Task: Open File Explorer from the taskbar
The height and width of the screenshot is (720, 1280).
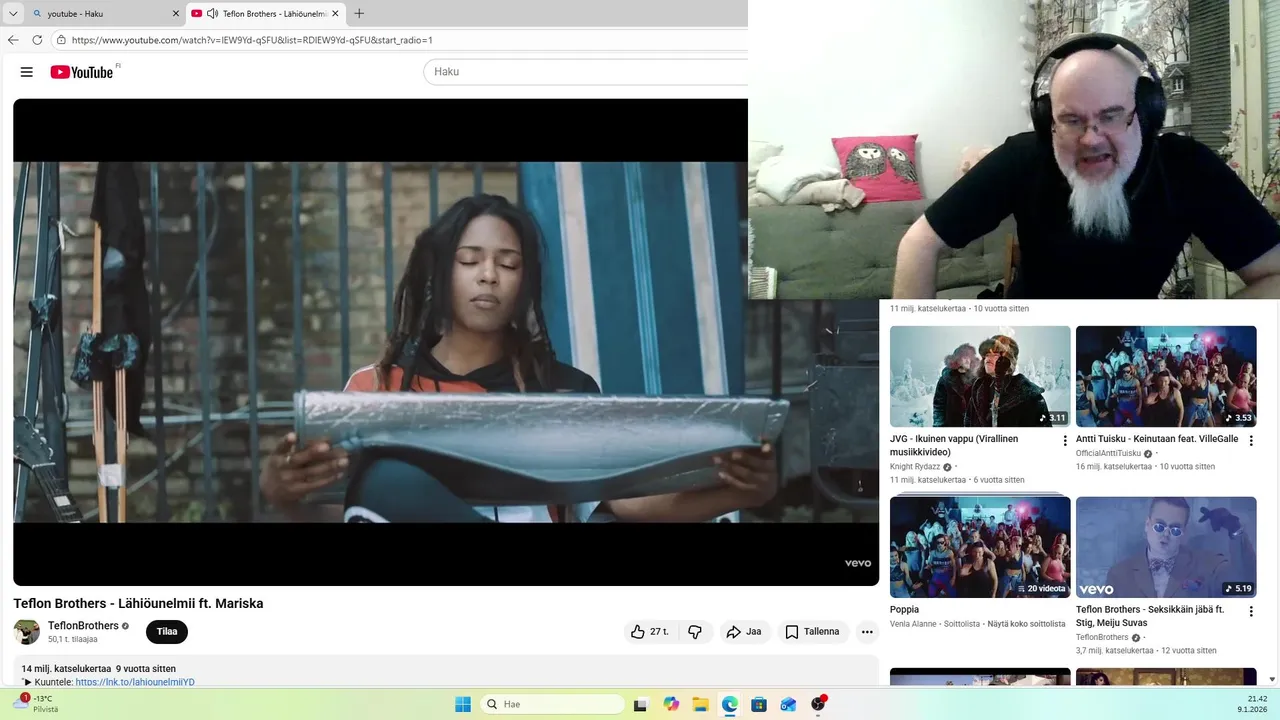Action: [700, 704]
